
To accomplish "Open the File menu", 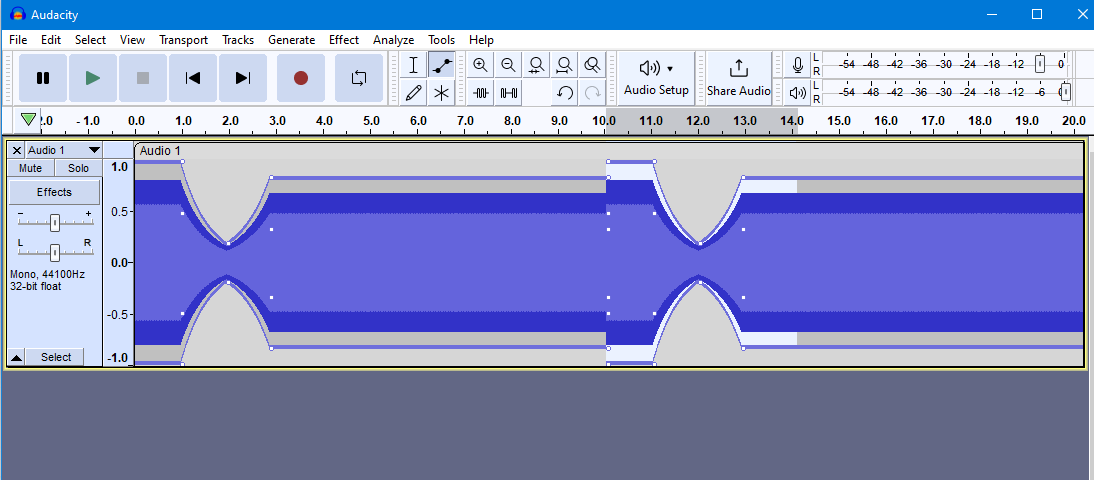I will click(18, 40).
